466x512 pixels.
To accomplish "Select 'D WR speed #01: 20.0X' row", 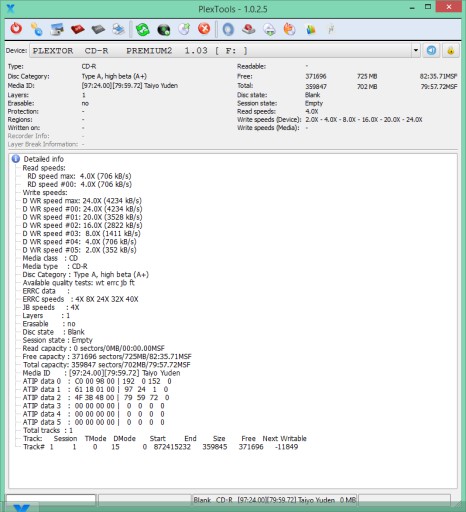I will point(82,217).
